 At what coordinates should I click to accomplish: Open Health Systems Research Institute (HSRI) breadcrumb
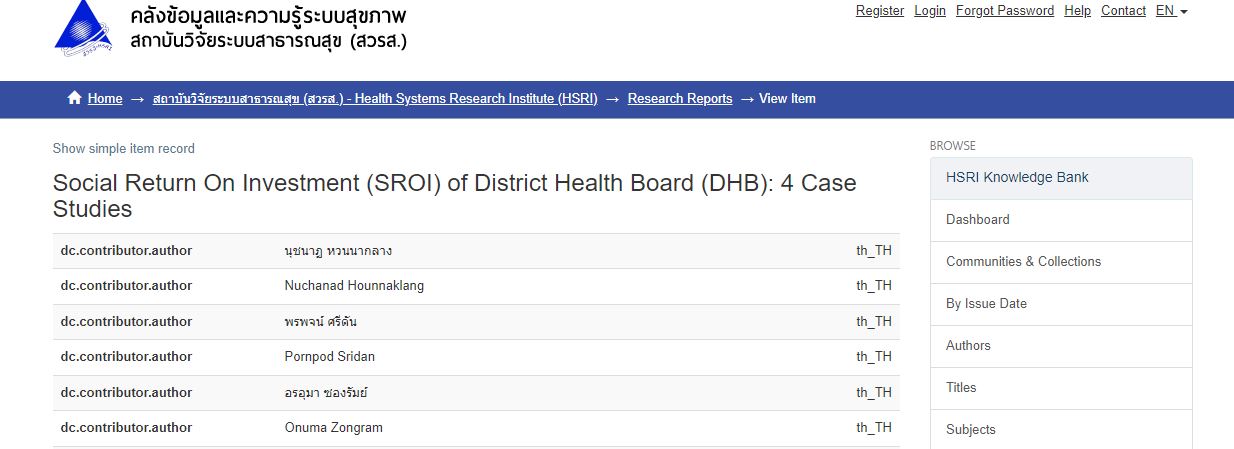[x=375, y=99]
